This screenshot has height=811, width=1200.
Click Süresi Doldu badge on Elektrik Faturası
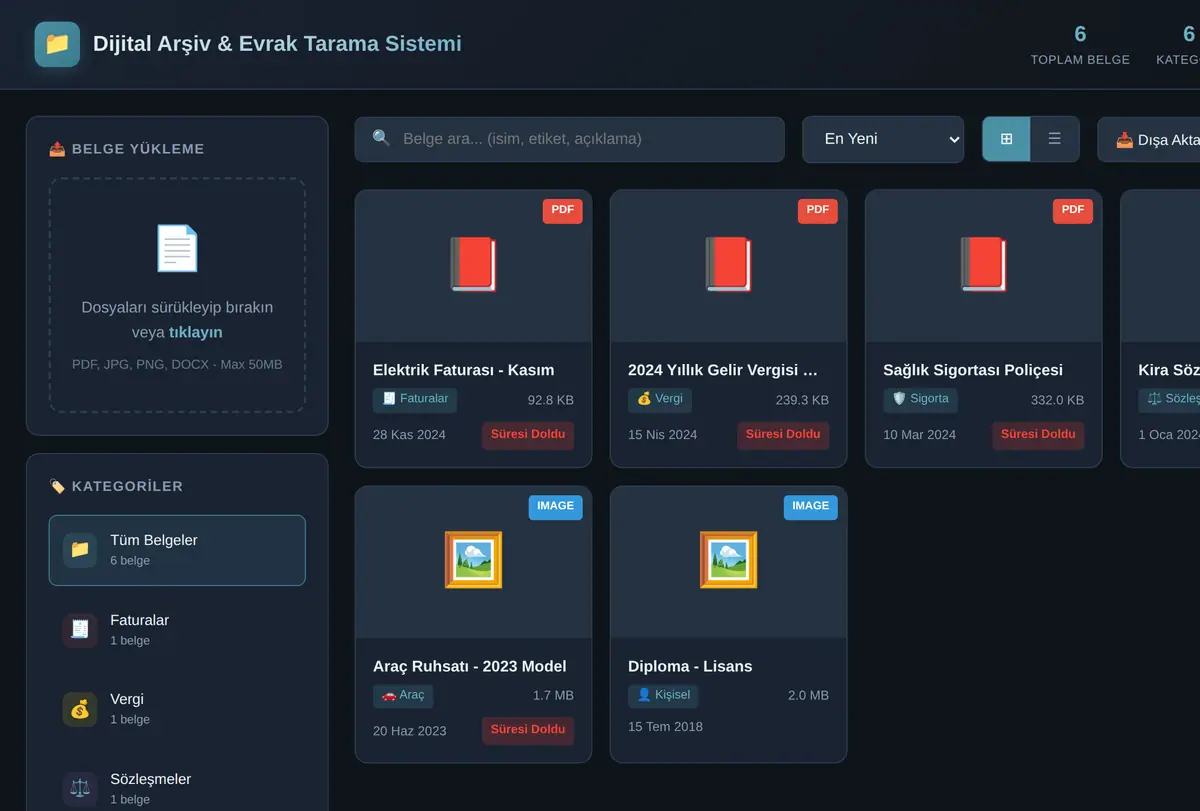point(528,435)
